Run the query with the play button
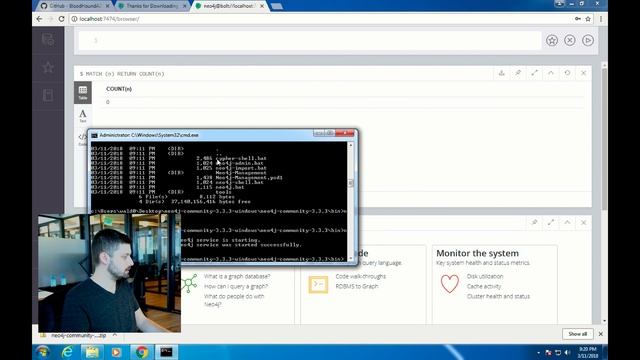Image resolution: width=640 pixels, height=360 pixels. [588, 40]
